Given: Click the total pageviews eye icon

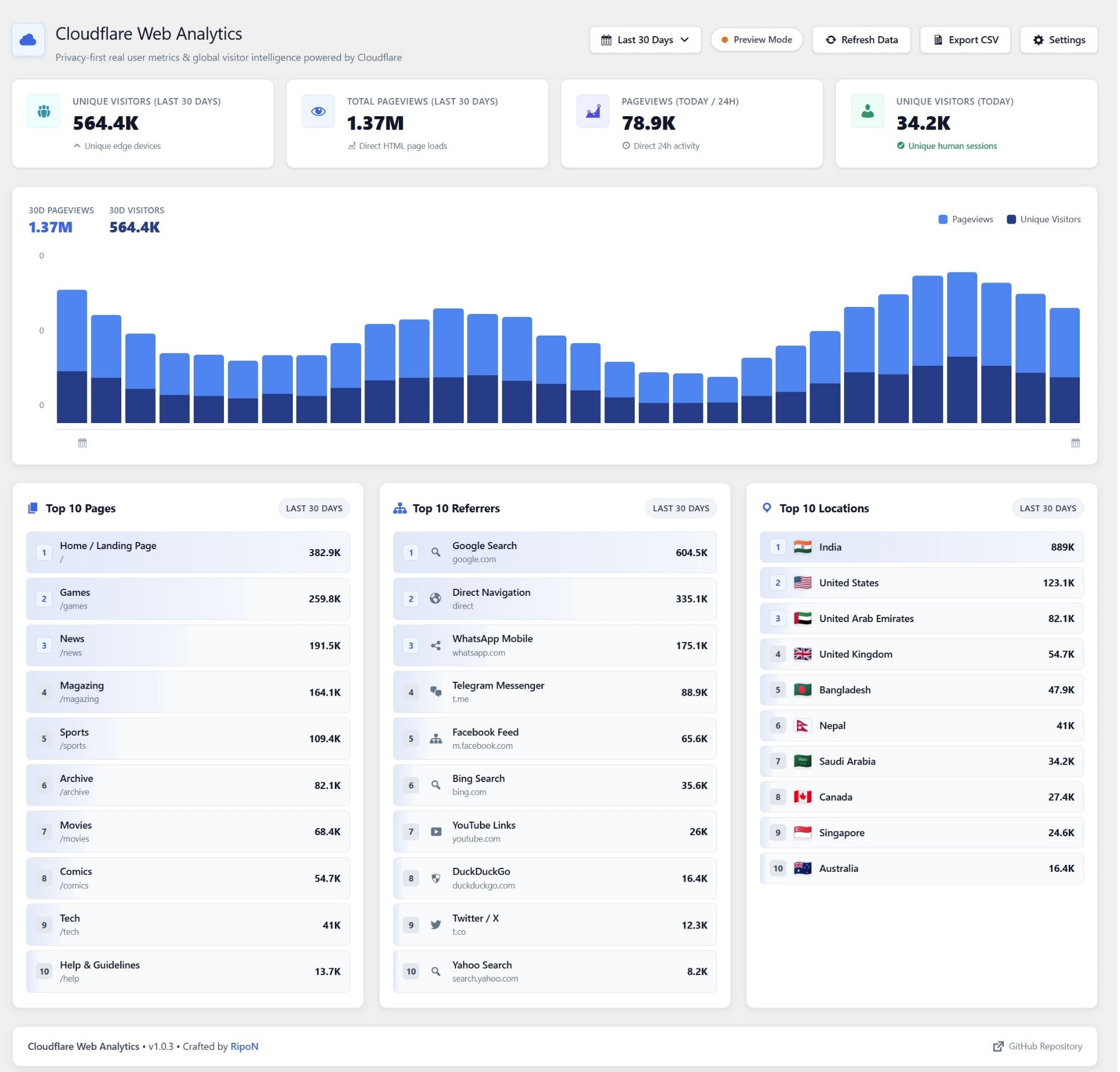Looking at the screenshot, I should pos(318,111).
